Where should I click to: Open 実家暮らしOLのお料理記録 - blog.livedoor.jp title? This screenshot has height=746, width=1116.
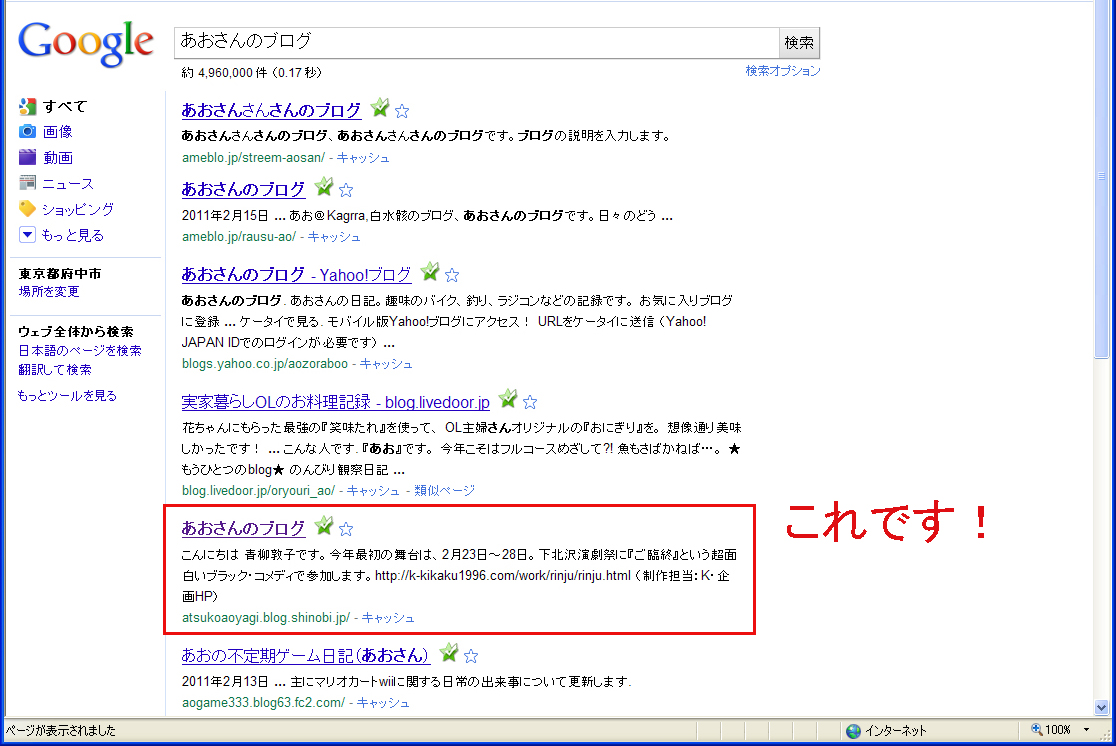pos(336,401)
